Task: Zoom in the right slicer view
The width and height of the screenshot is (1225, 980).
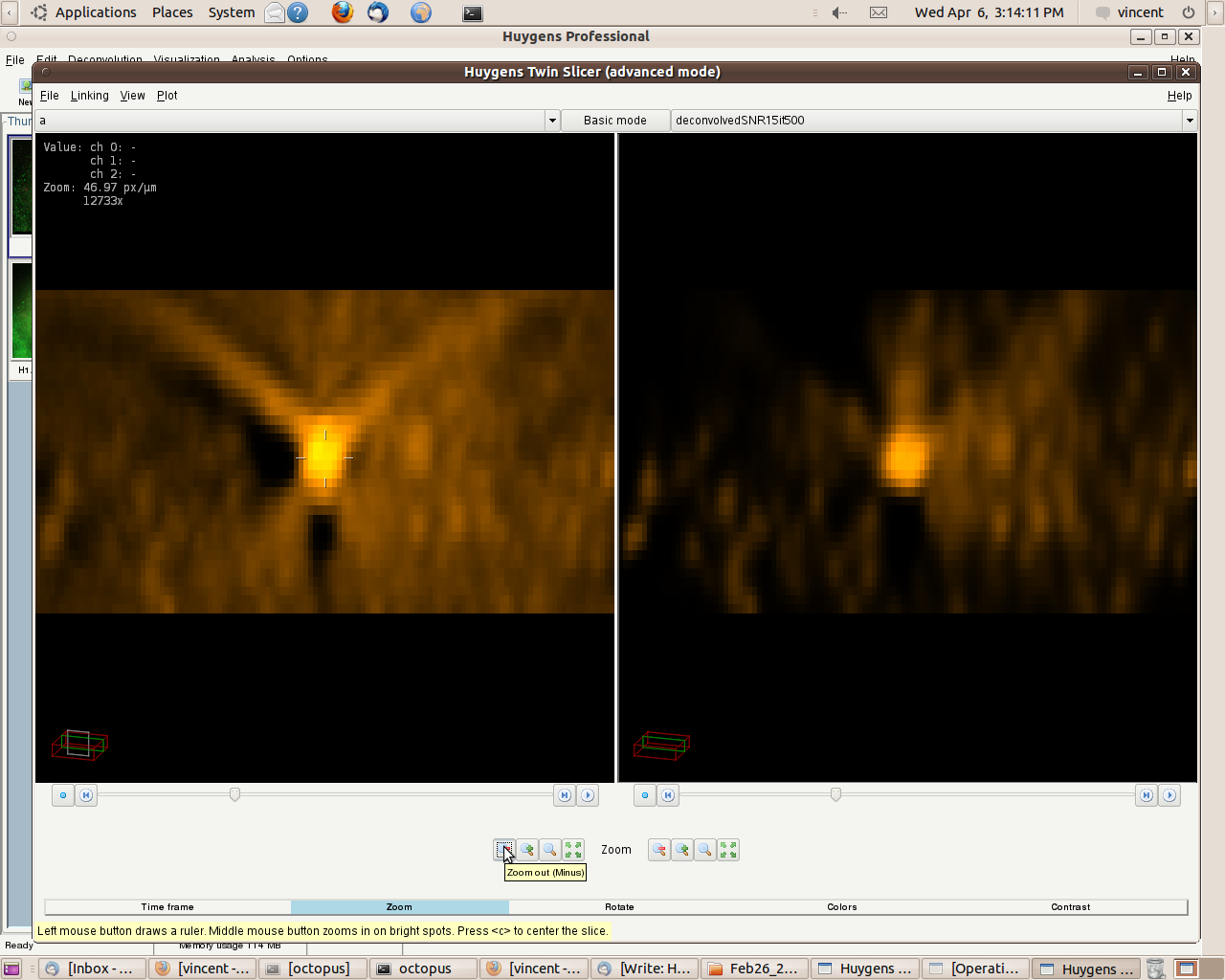Action: point(682,850)
